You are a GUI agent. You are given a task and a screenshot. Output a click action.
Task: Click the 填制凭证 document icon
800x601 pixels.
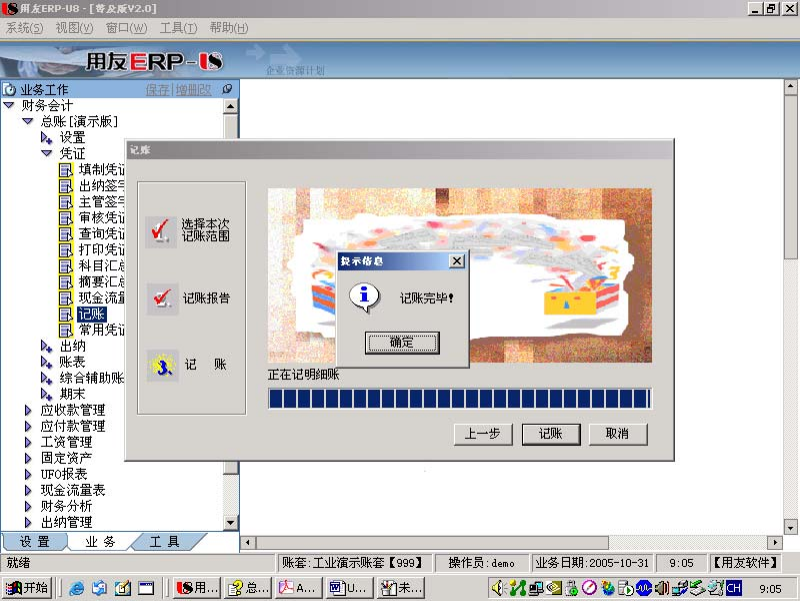tap(66, 169)
